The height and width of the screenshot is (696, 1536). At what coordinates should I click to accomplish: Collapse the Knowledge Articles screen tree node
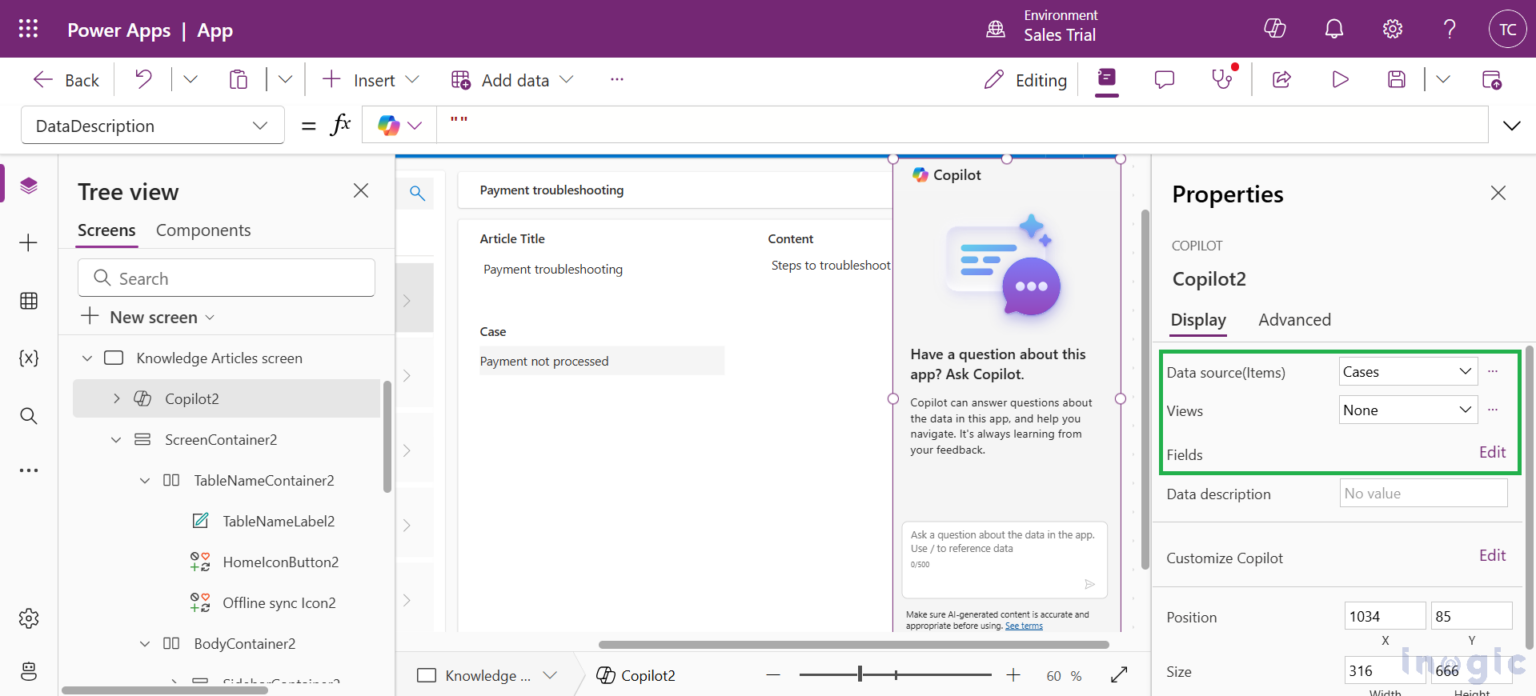87,357
